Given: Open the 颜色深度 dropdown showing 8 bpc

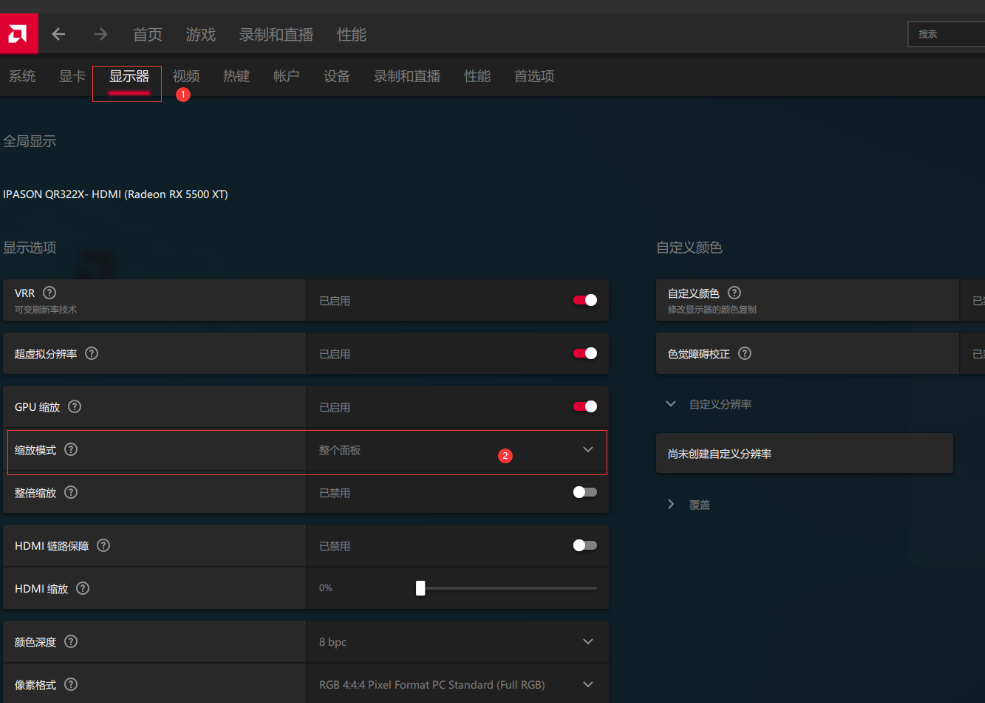Looking at the screenshot, I should tap(588, 641).
